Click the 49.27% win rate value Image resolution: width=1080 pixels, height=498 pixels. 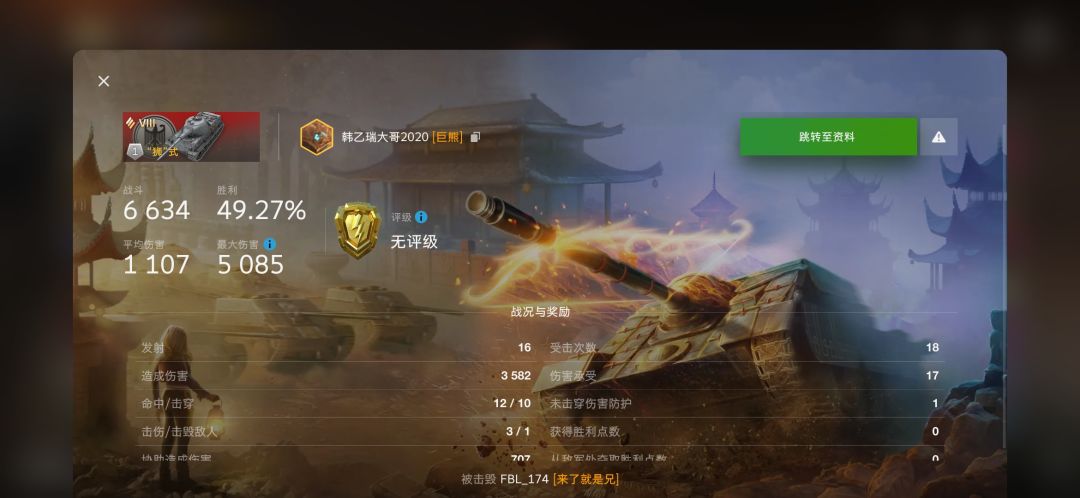click(x=262, y=211)
